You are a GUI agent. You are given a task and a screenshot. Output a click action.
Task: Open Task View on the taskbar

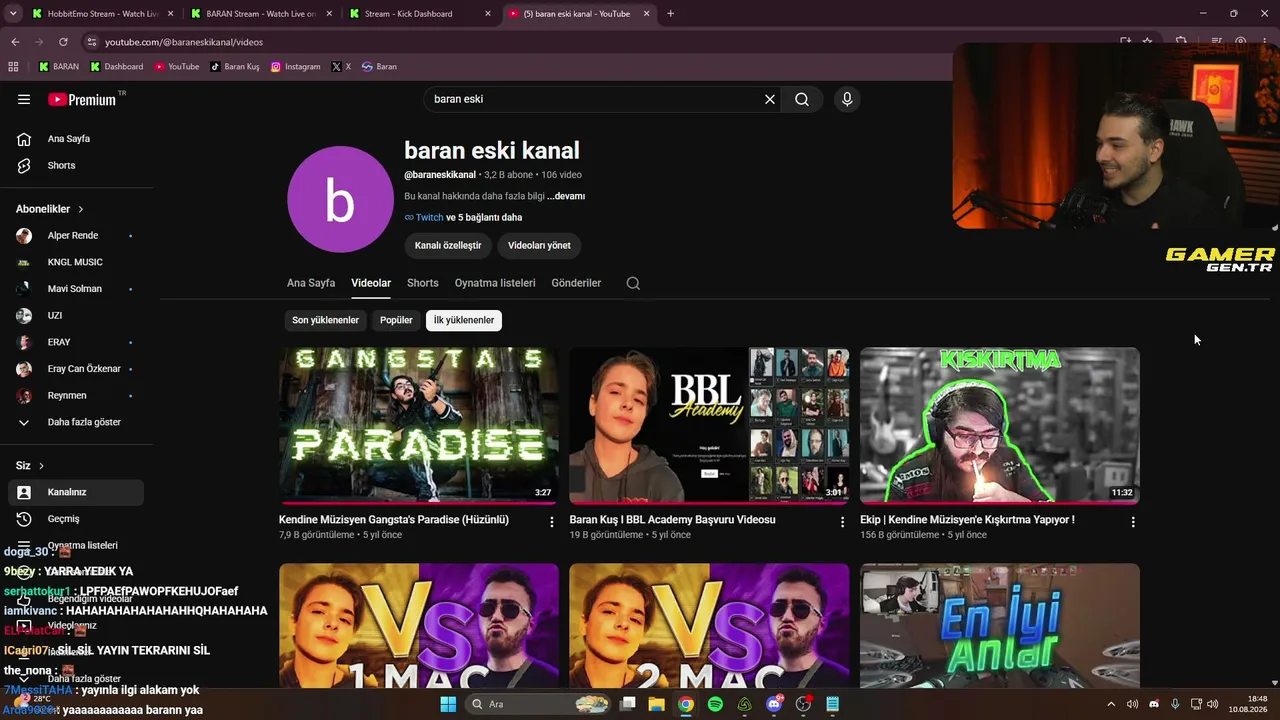click(x=628, y=704)
